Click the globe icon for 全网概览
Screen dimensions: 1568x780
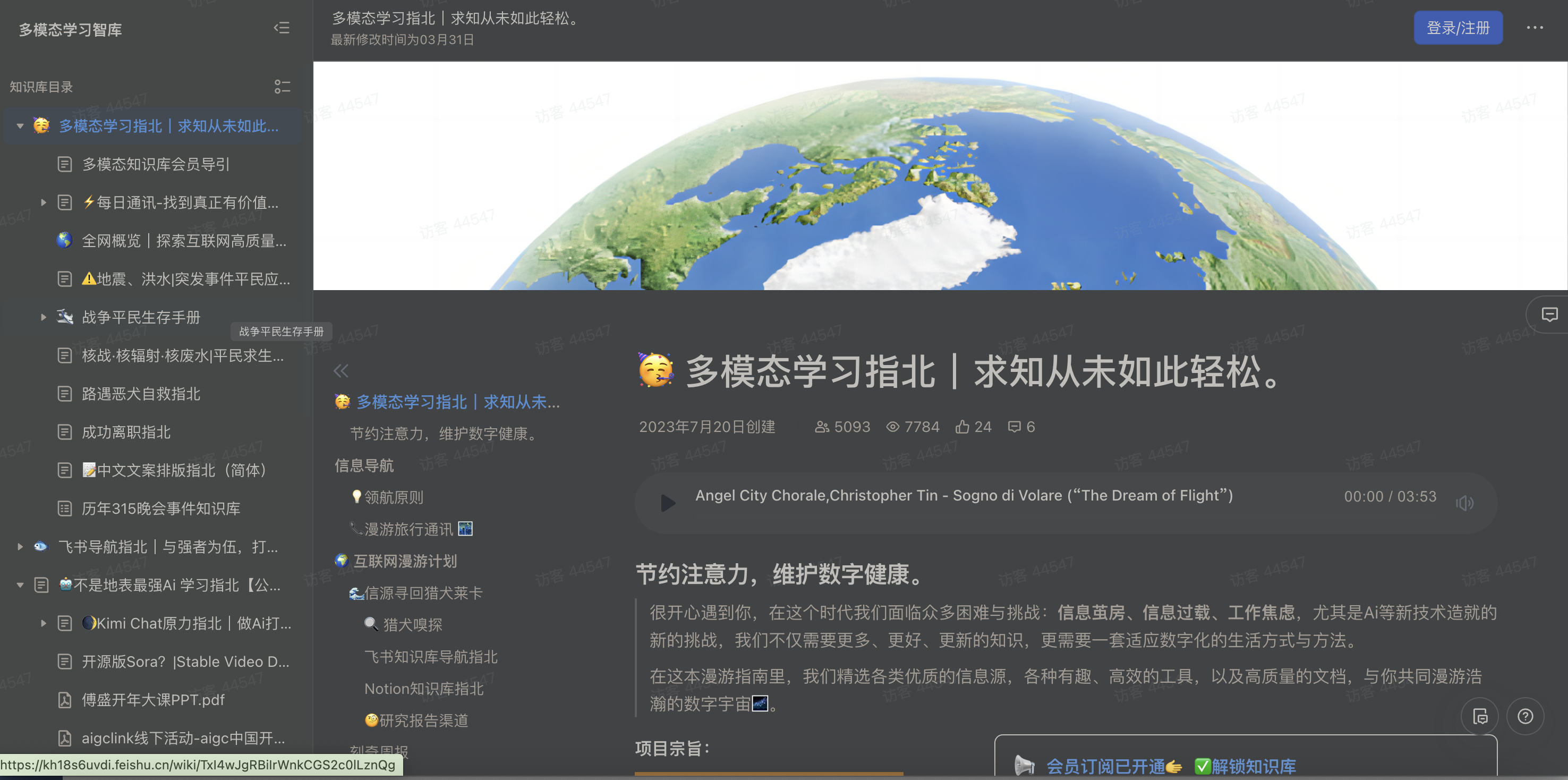[x=64, y=241]
